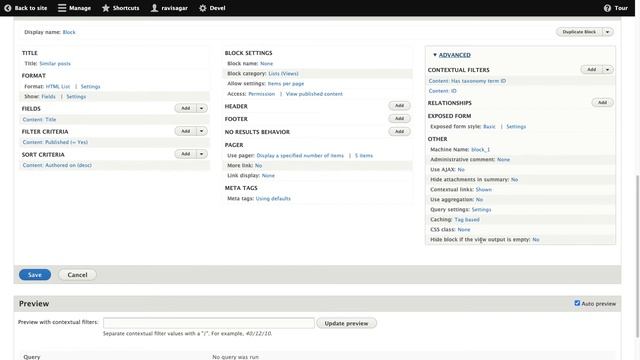Open the Sort Criteria Add dropdown arrow
Image resolution: width=640 pixels, height=360 pixels.
[x=202, y=154]
